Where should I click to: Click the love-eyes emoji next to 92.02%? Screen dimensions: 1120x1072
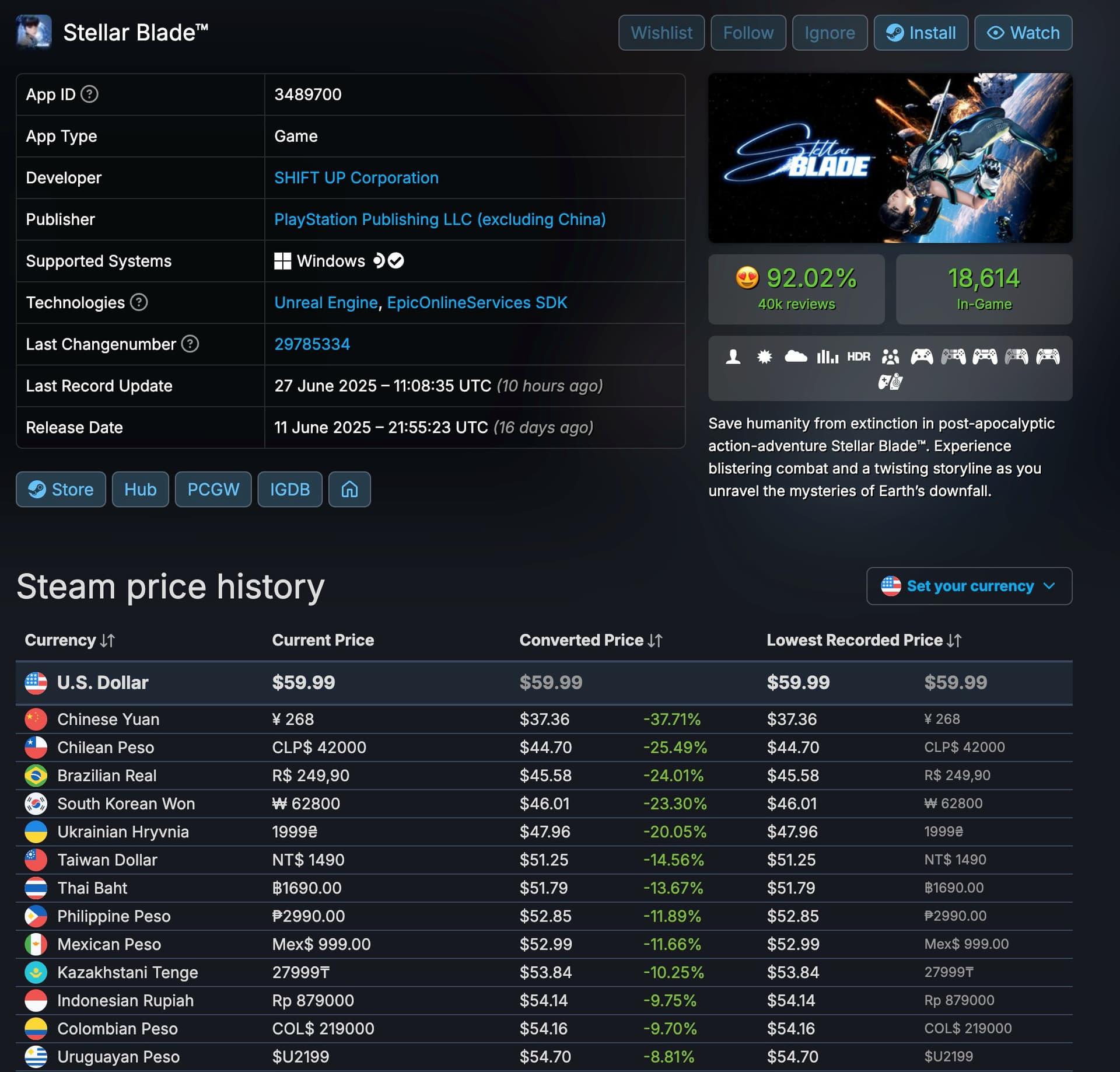pyautogui.click(x=747, y=278)
